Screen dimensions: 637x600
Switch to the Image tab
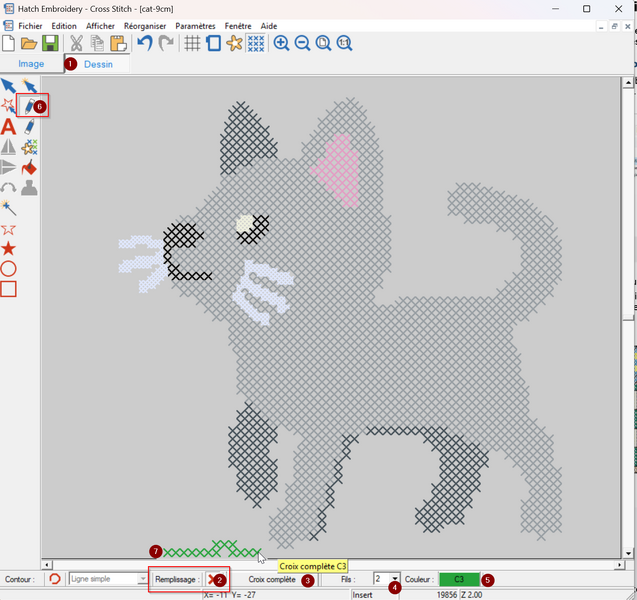(31, 64)
